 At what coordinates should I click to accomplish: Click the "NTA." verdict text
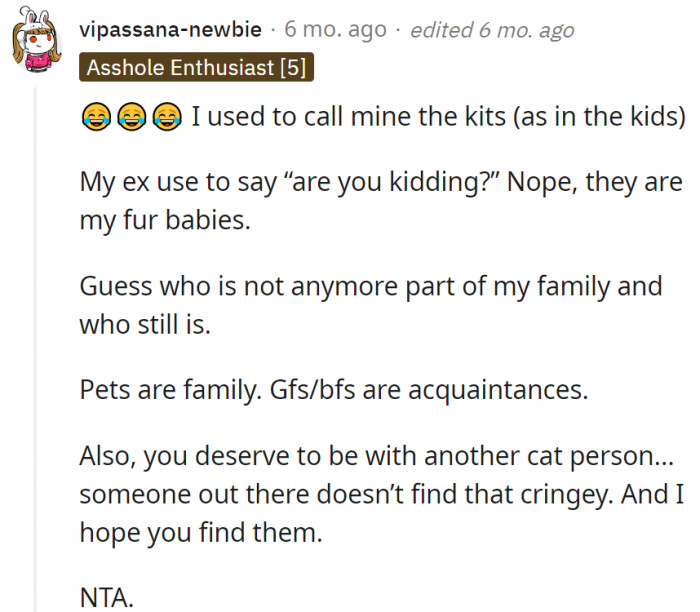(x=105, y=597)
